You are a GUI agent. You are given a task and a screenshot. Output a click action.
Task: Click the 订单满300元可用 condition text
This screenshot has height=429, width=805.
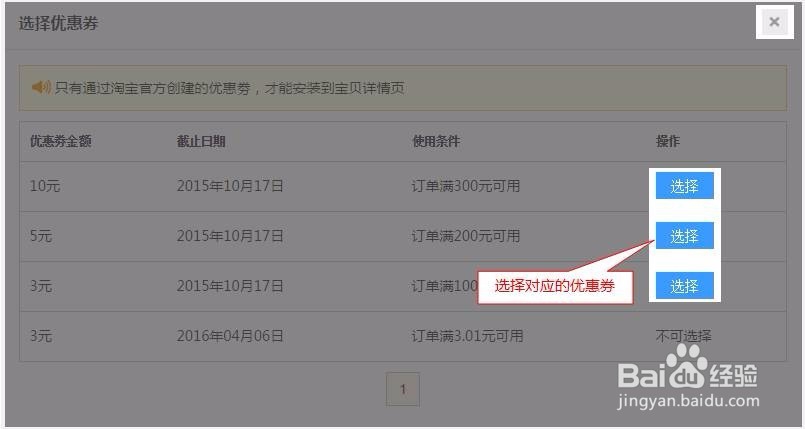(x=466, y=186)
